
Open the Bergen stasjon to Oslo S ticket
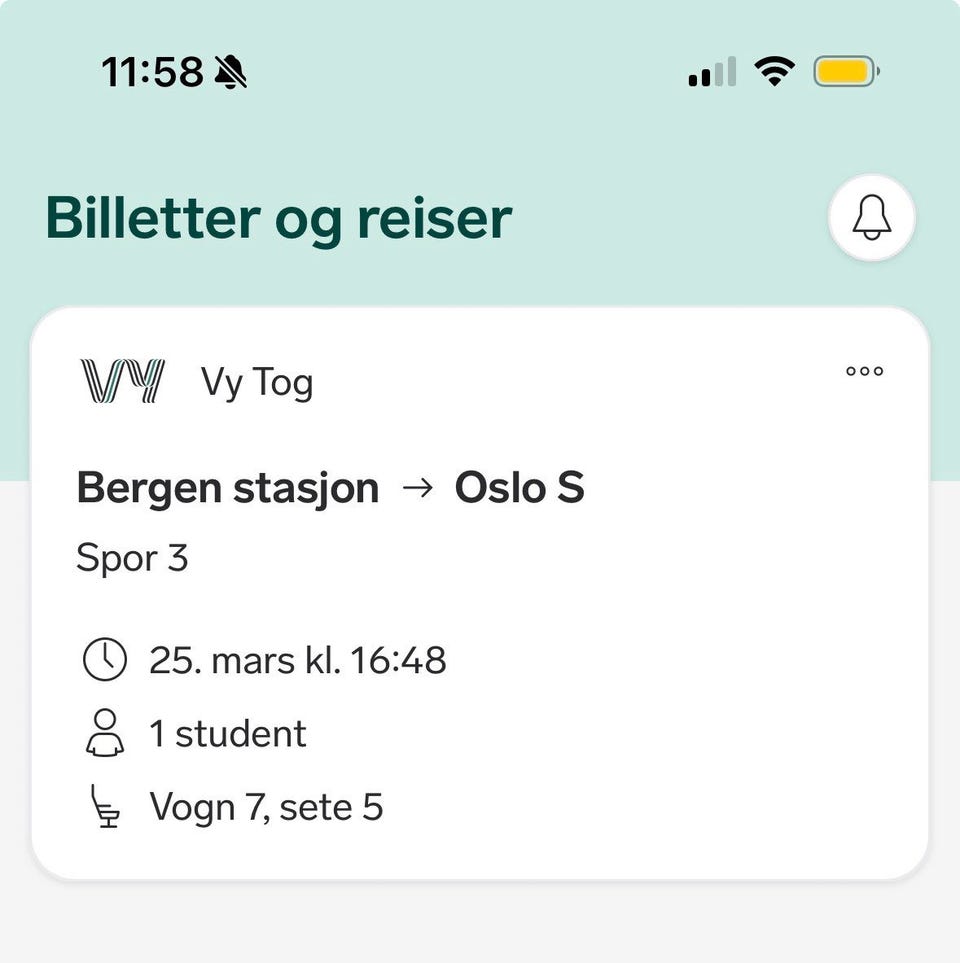coord(480,593)
